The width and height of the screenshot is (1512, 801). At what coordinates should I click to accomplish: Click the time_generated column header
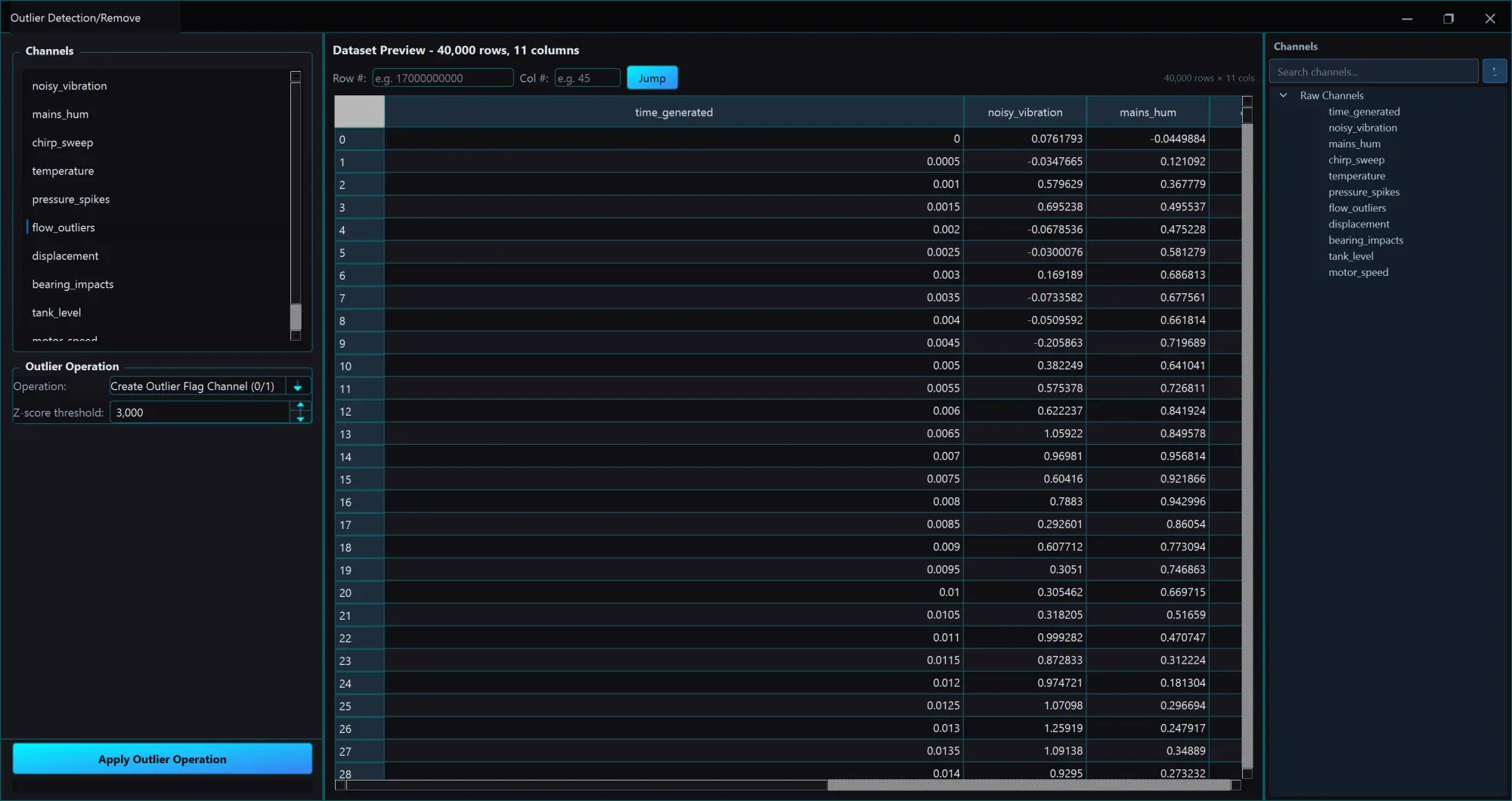[674, 112]
